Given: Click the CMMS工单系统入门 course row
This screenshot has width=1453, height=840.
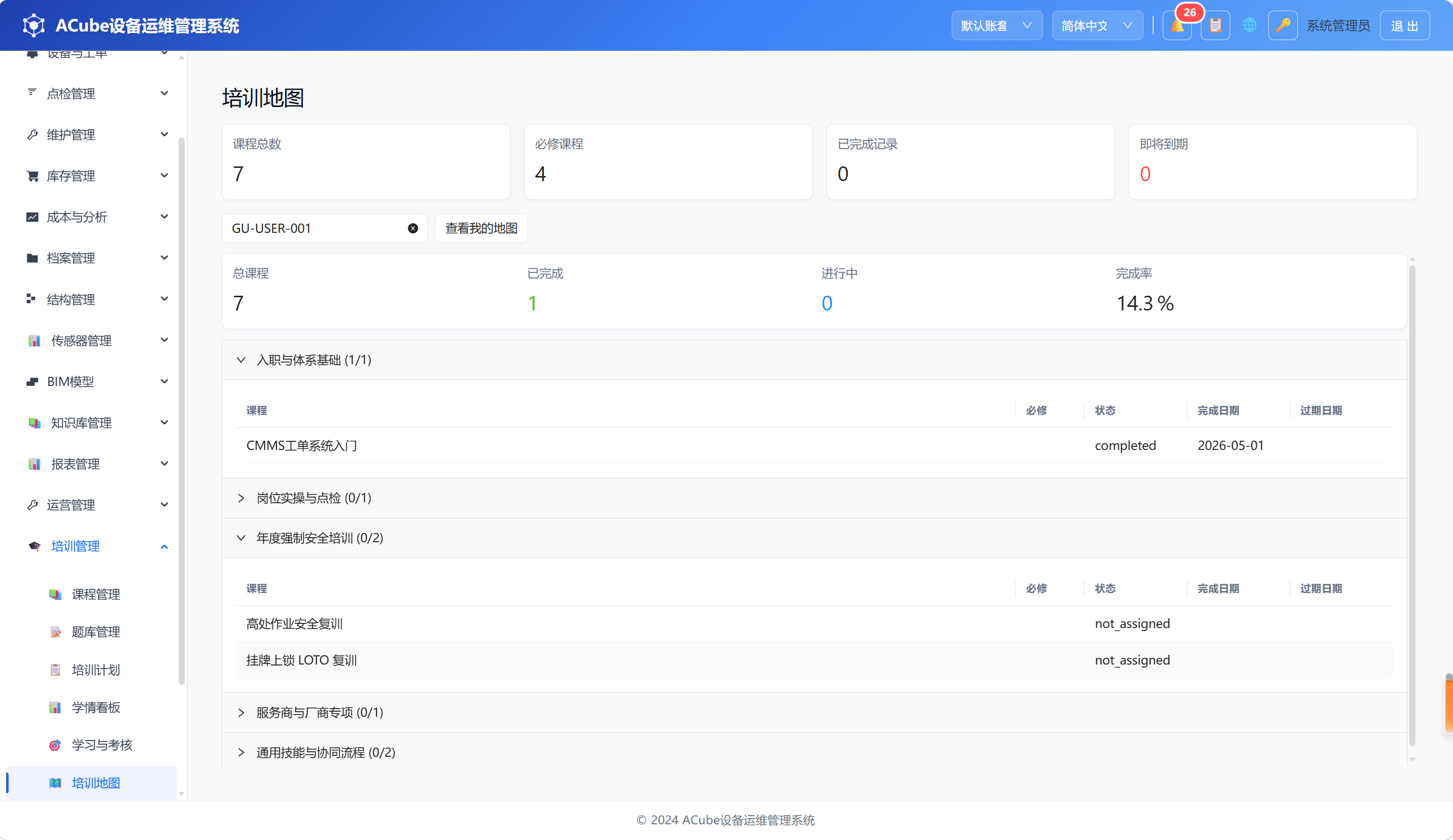Looking at the screenshot, I should pyautogui.click(x=814, y=445).
